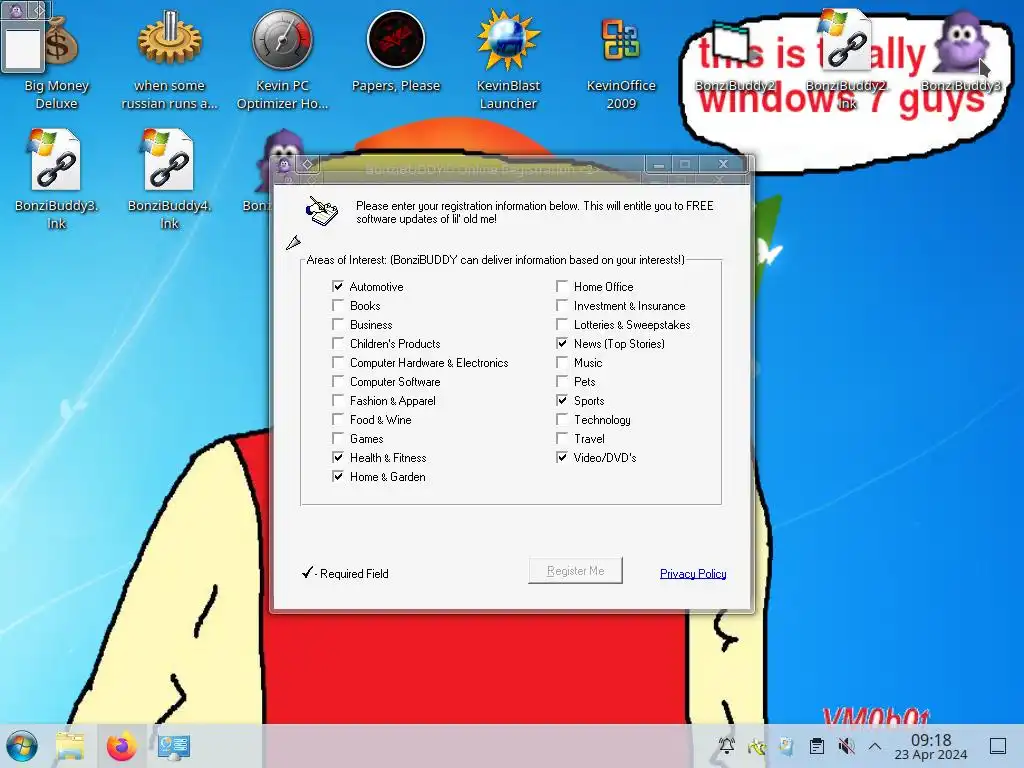
Task: Open the Privacy Policy link
Action: pyautogui.click(x=693, y=573)
